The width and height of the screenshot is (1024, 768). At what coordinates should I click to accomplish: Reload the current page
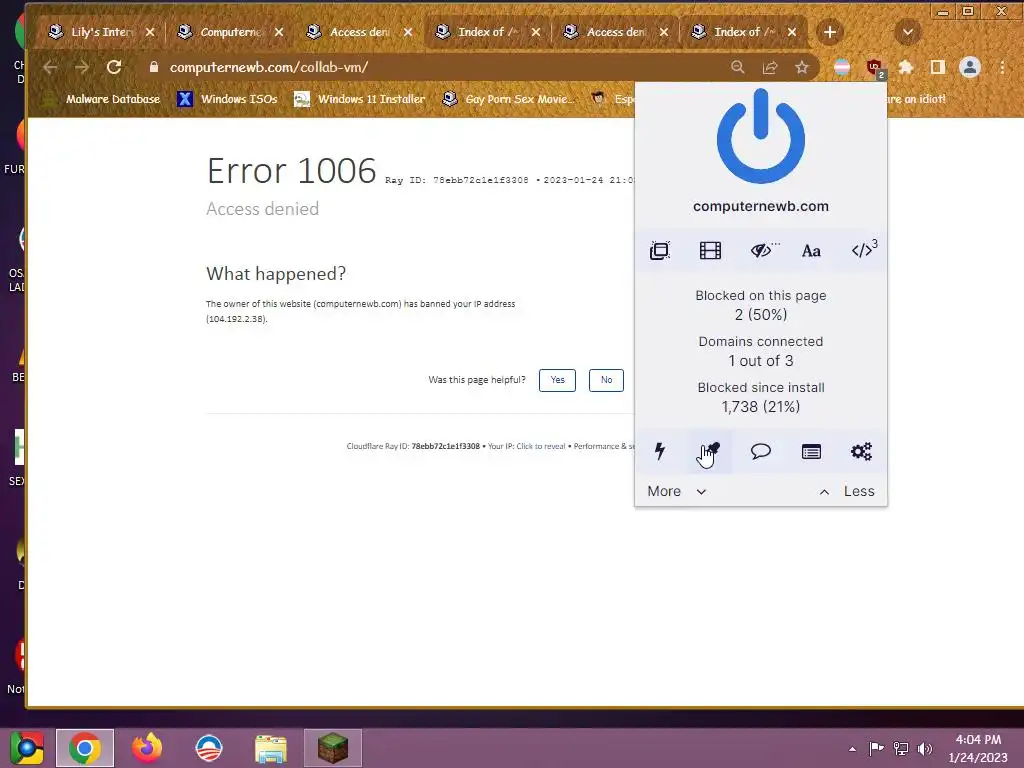[x=114, y=67]
